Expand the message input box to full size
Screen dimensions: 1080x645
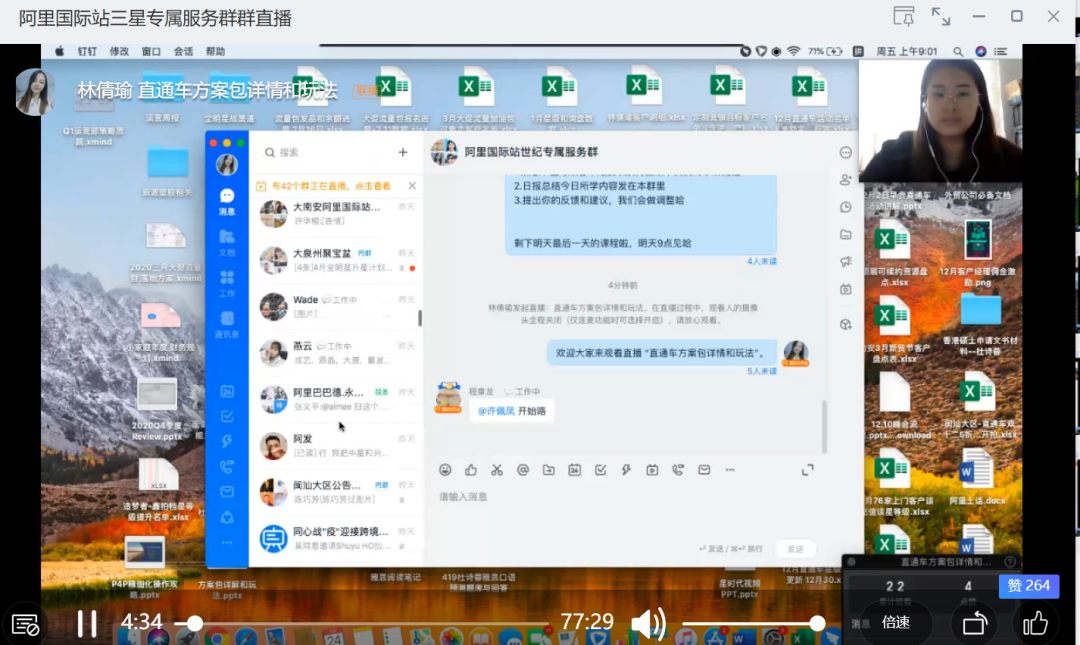[808, 470]
